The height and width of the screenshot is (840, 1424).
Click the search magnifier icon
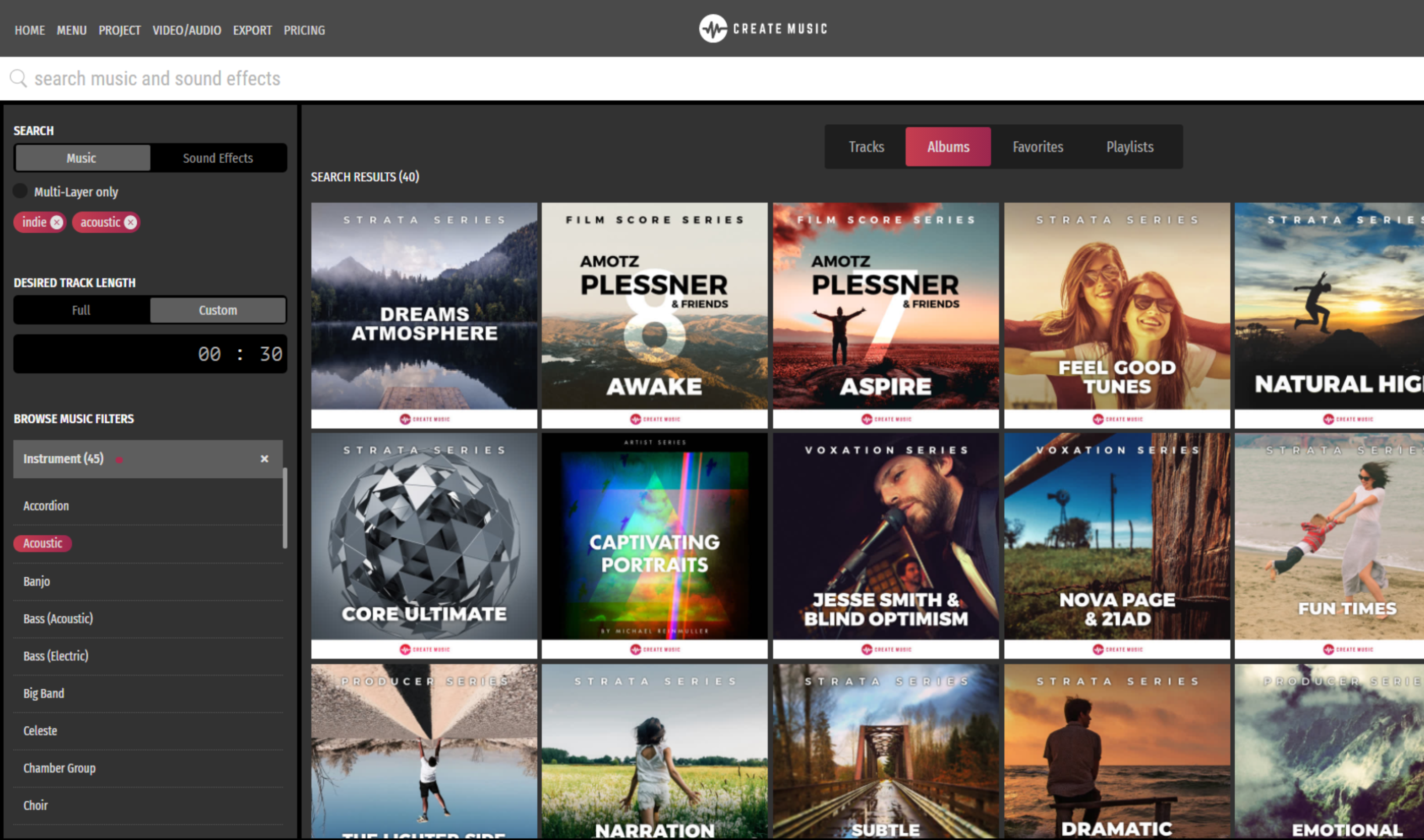(x=18, y=78)
